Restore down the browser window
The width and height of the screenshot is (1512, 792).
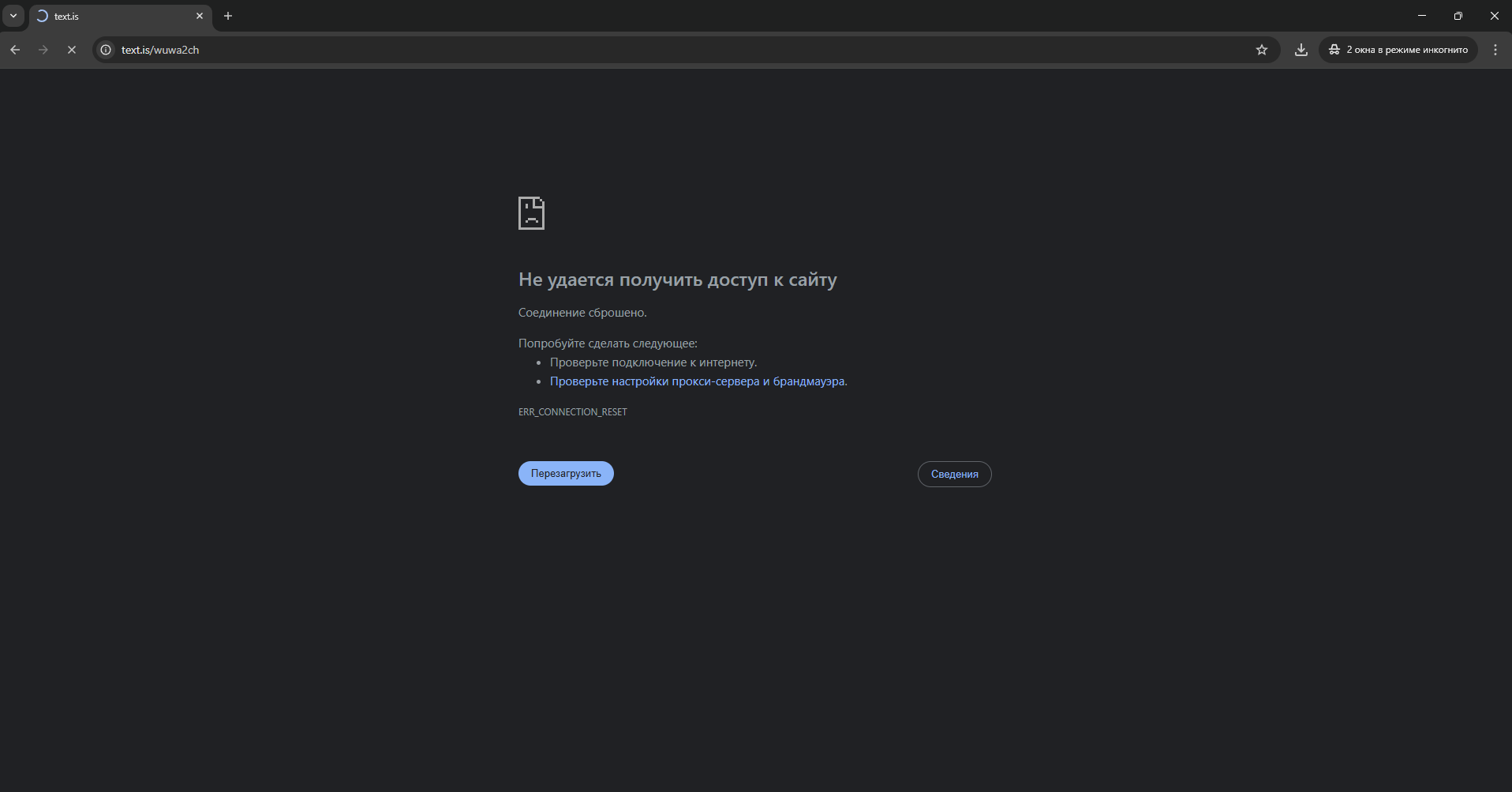coord(1458,16)
